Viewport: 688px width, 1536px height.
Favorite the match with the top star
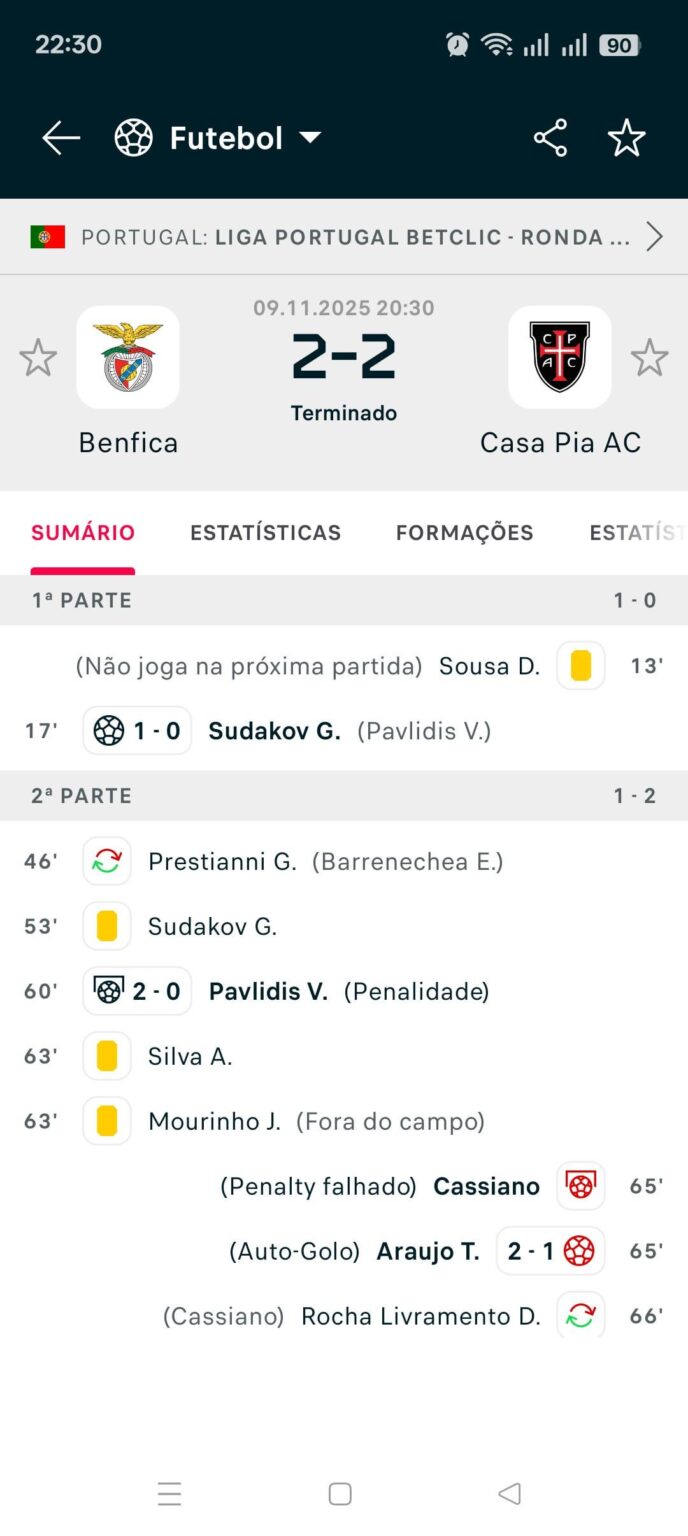pyautogui.click(x=627, y=139)
